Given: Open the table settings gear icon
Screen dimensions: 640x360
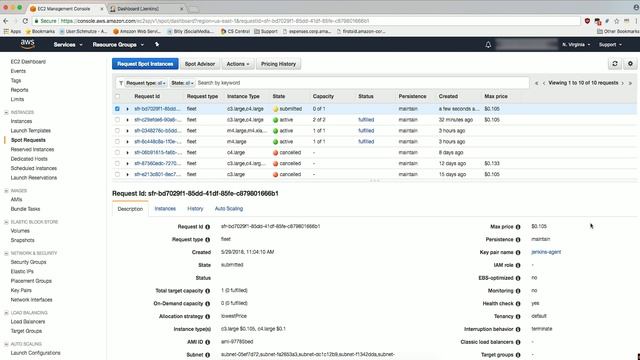Looking at the screenshot, I should click(x=630, y=64).
